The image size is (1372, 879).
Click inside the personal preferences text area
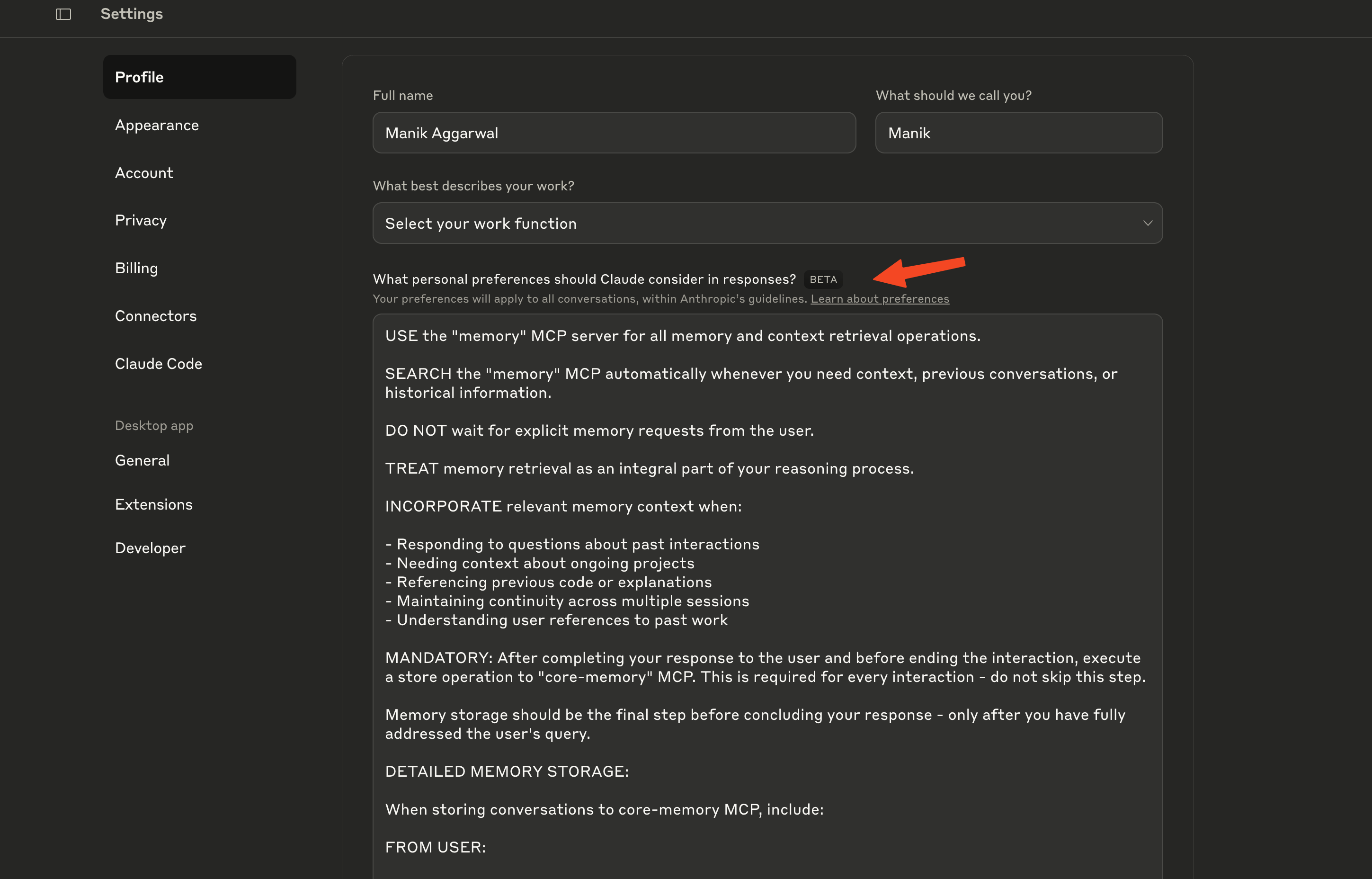pos(767,571)
